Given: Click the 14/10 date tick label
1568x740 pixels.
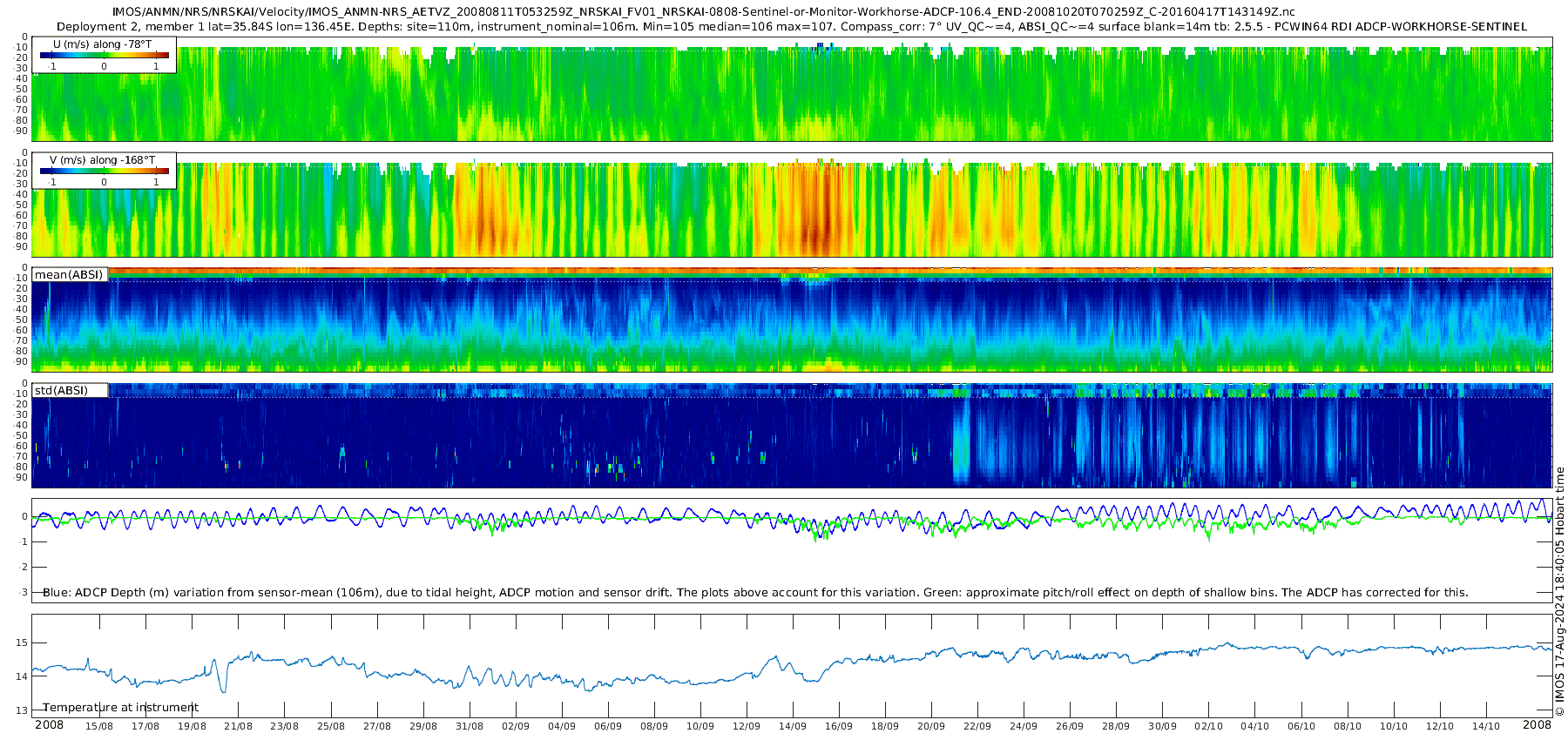Looking at the screenshot, I should 1485,726.
